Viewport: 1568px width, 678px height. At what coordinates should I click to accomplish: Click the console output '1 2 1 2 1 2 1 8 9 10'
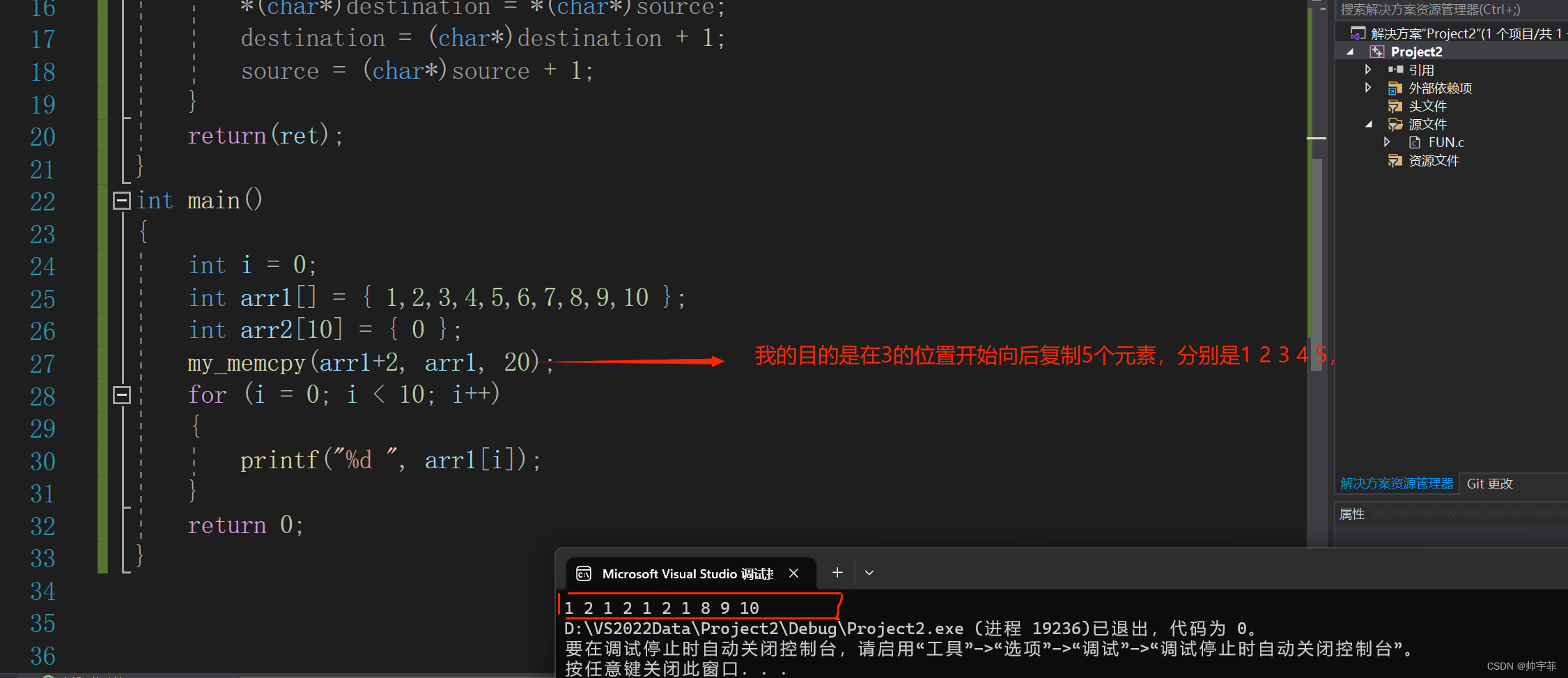[x=662, y=608]
